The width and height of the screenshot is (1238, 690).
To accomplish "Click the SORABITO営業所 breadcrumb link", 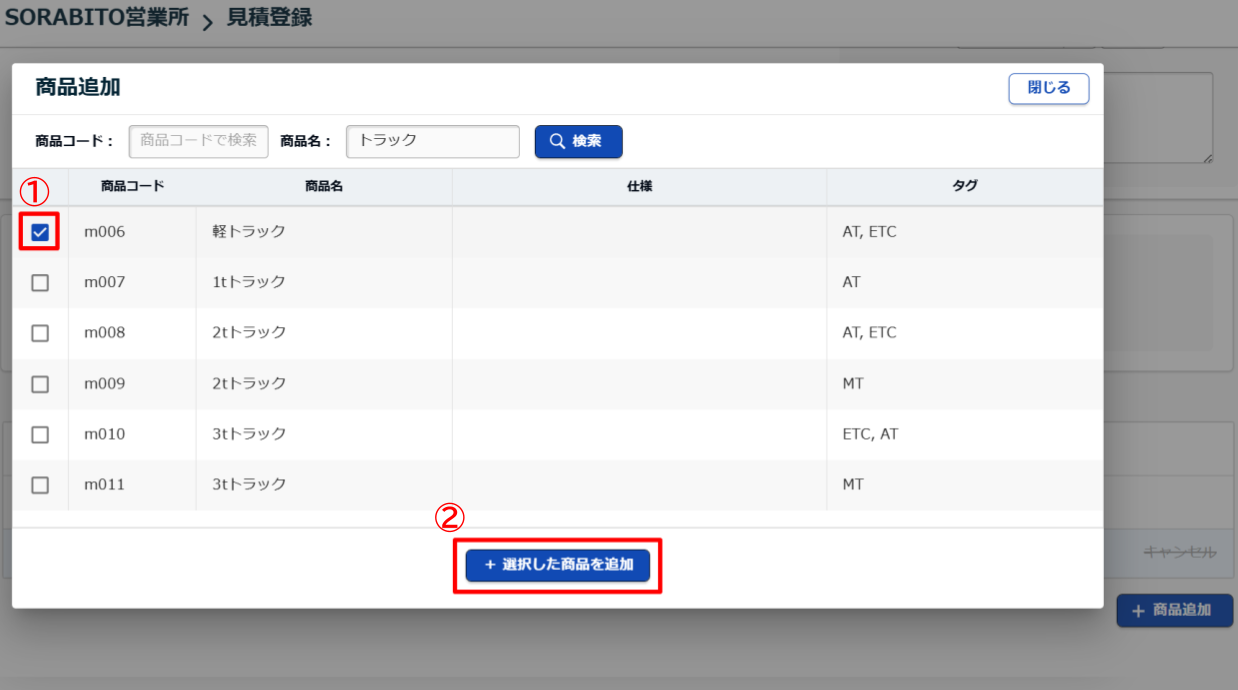I will pyautogui.click(x=97, y=18).
